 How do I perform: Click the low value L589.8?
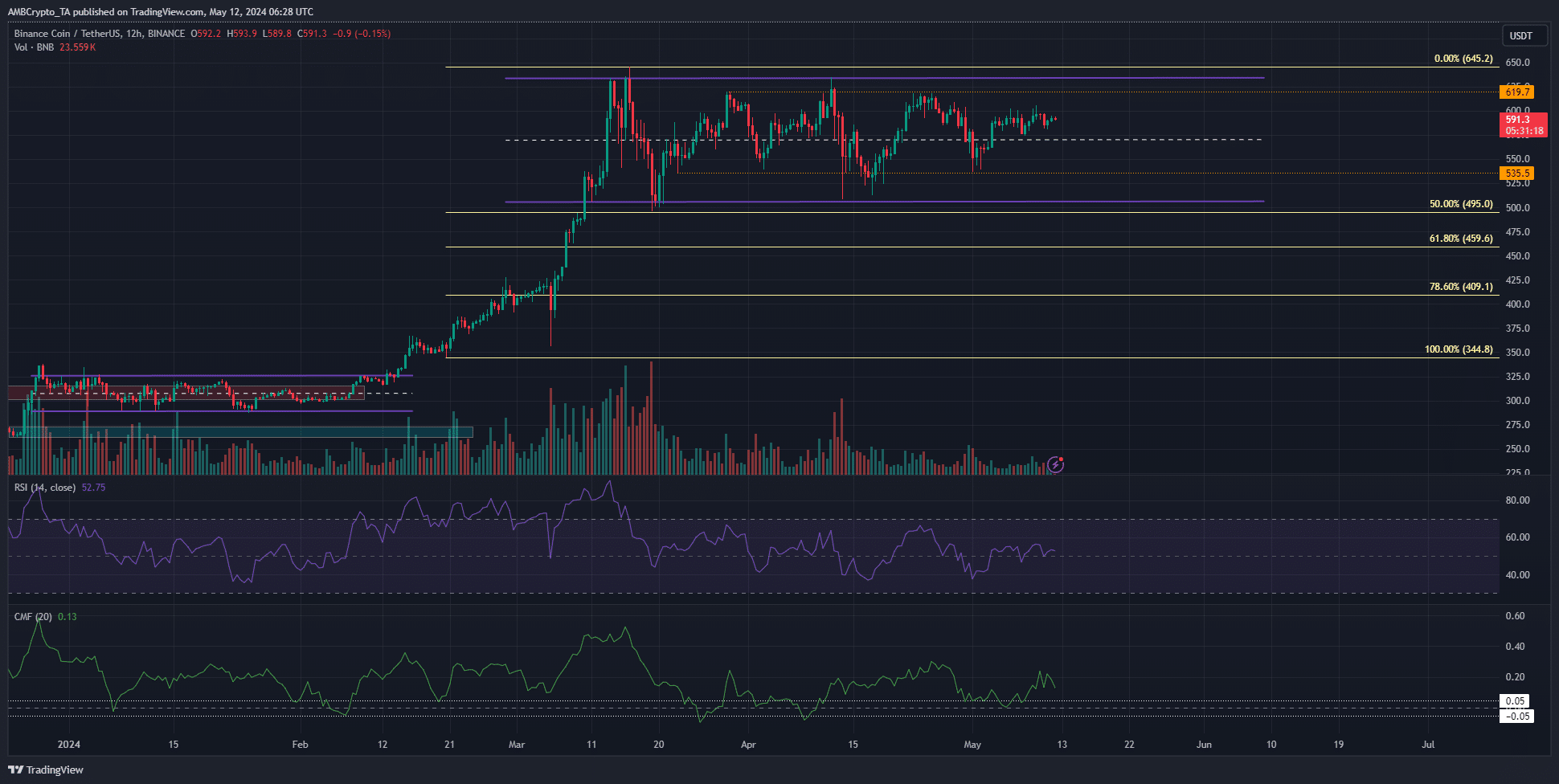click(277, 34)
